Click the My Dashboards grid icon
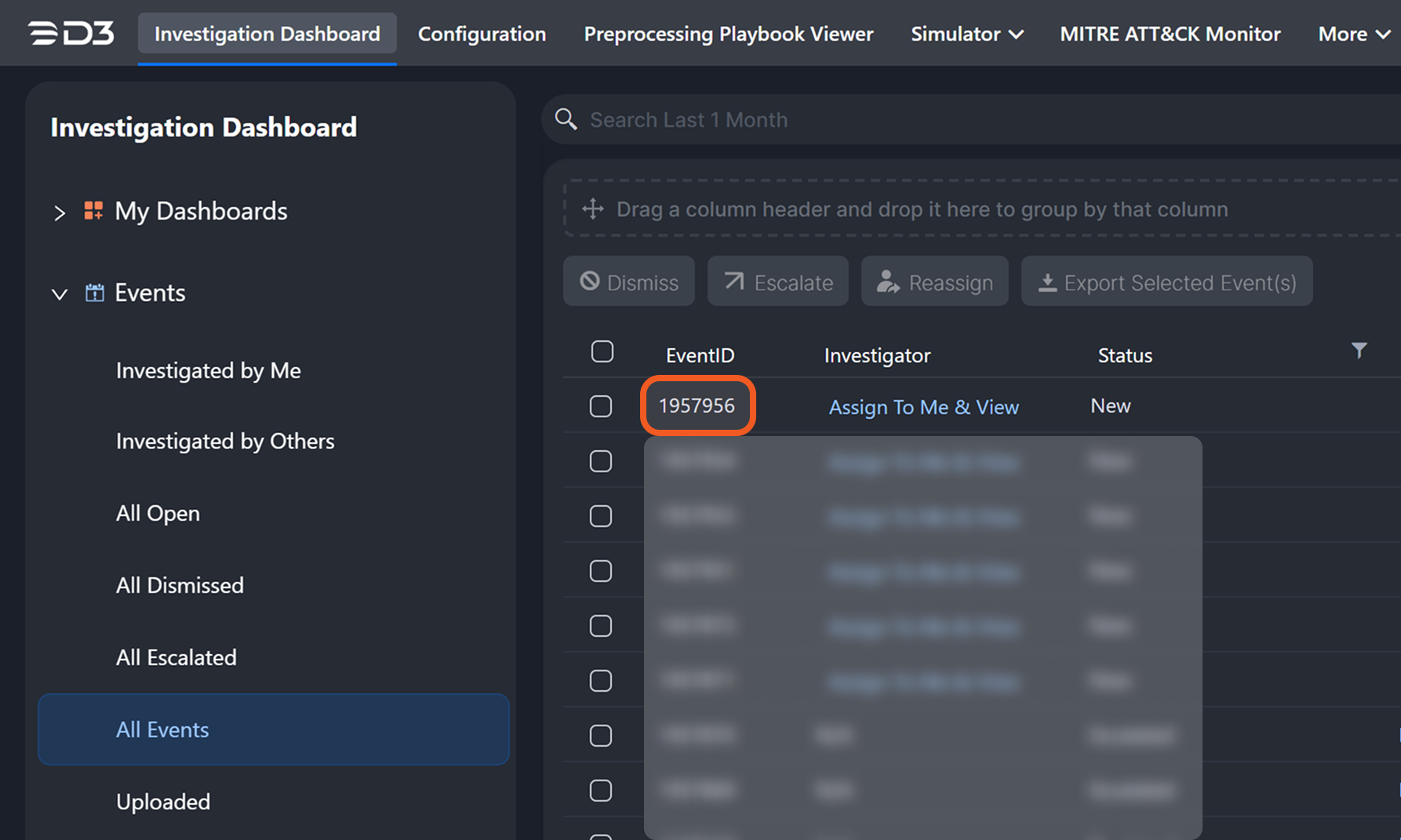Image resolution: width=1401 pixels, height=840 pixels. coord(93,210)
